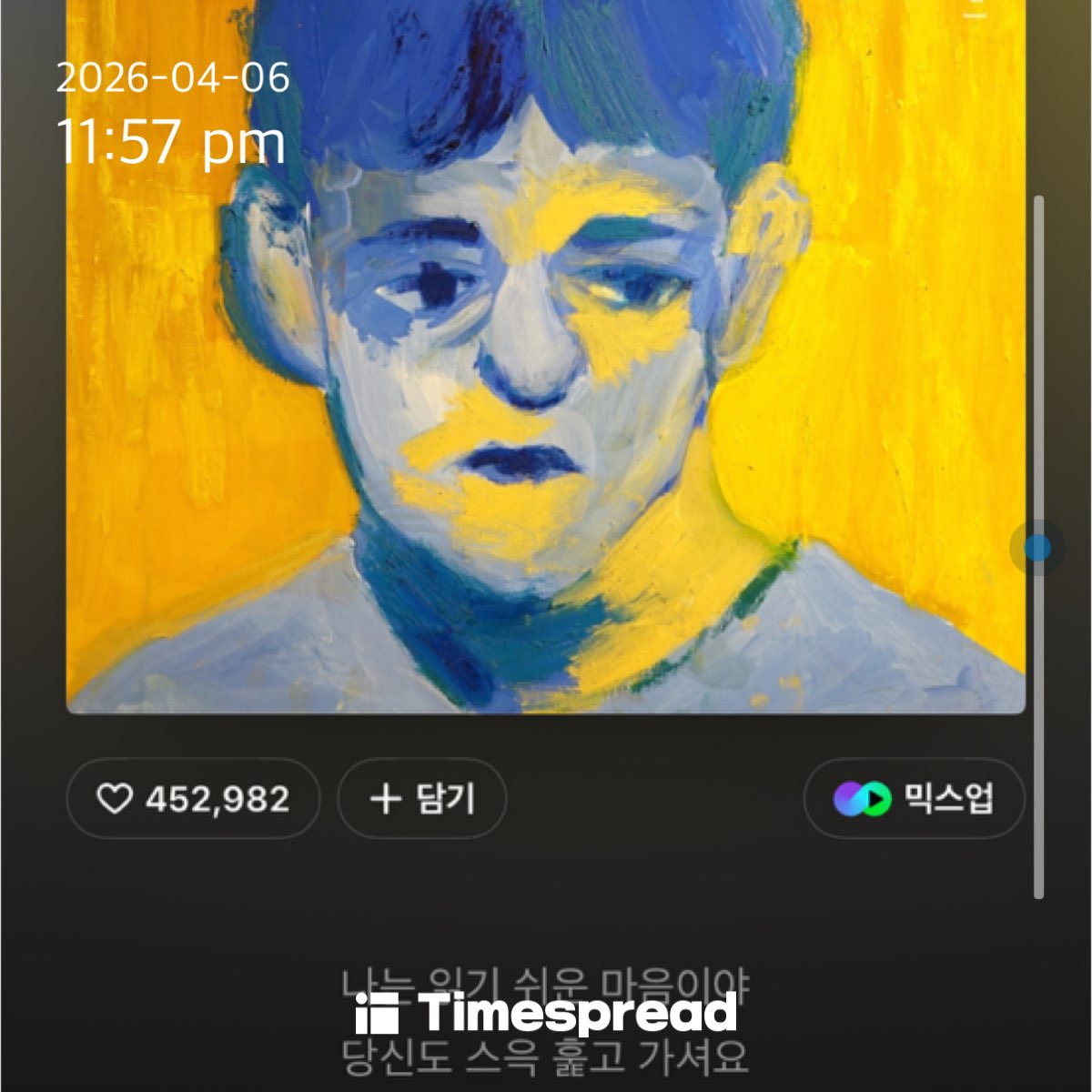Image resolution: width=1092 pixels, height=1092 pixels.
Task: Click the 452,982 like count
Action: [x=217, y=799]
